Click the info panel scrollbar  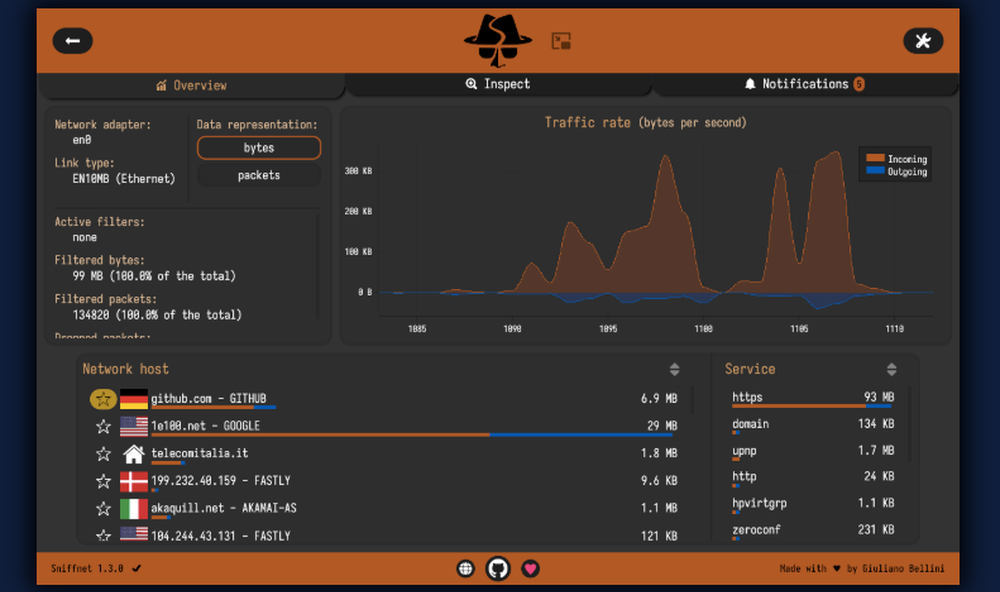point(318,265)
